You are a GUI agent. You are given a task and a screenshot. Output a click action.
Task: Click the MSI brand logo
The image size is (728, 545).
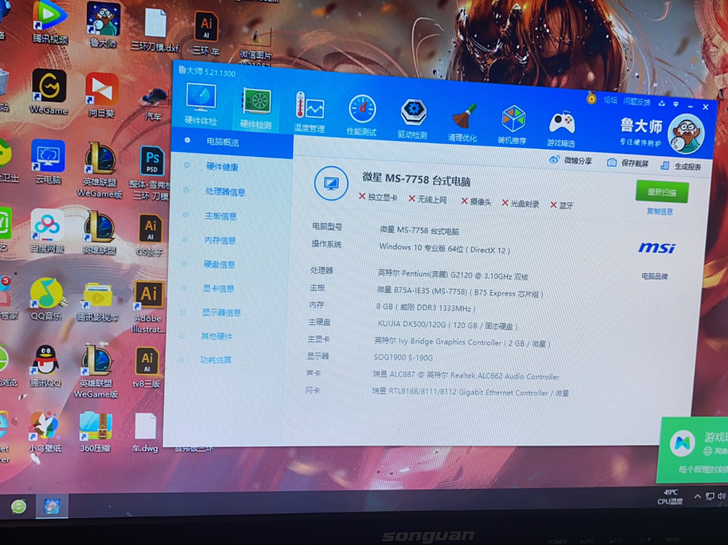[x=656, y=247]
